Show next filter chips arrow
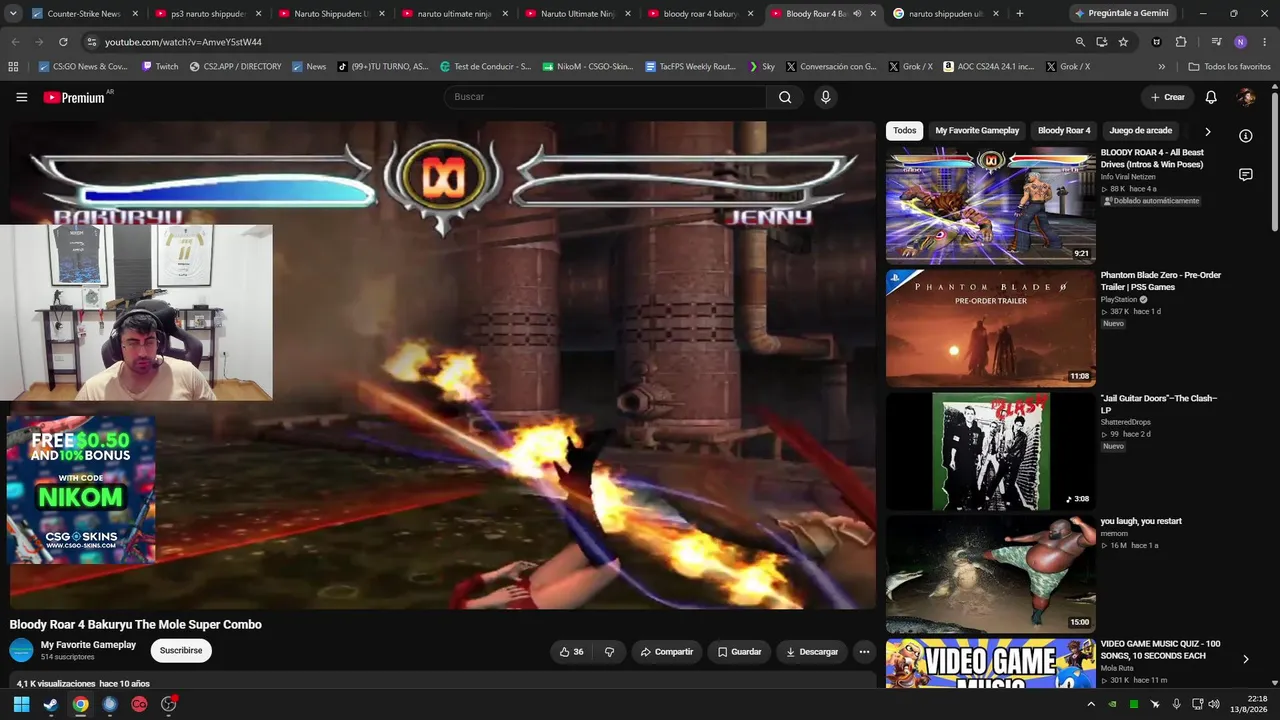 1207,131
